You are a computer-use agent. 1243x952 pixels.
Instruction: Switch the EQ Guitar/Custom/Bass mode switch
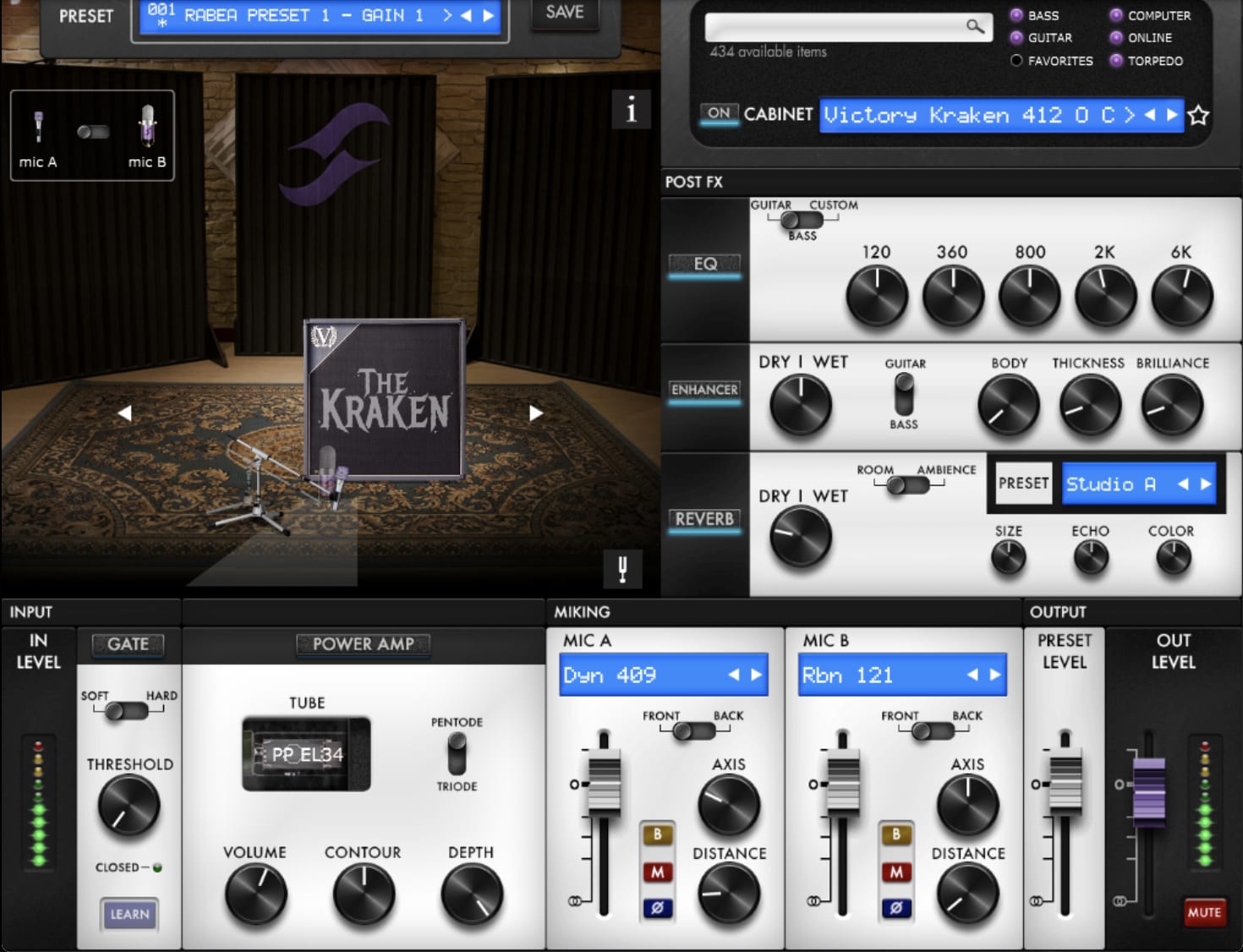pos(802,220)
